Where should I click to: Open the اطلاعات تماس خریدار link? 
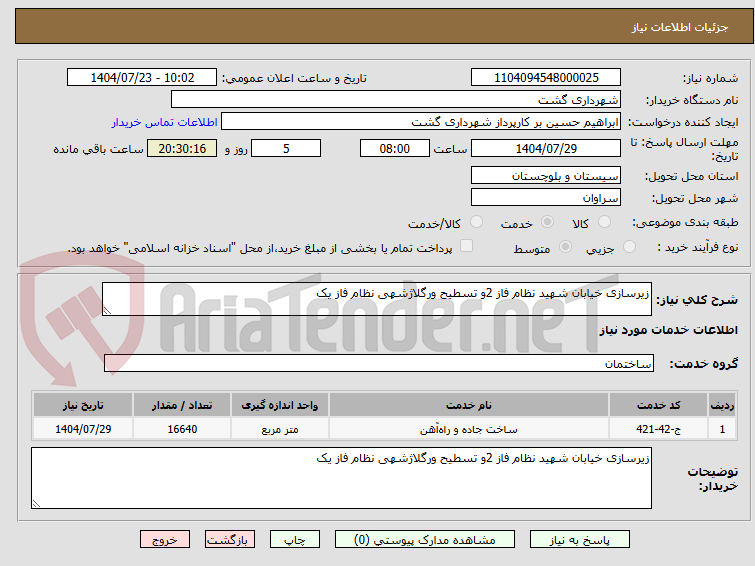[x=165, y=122]
